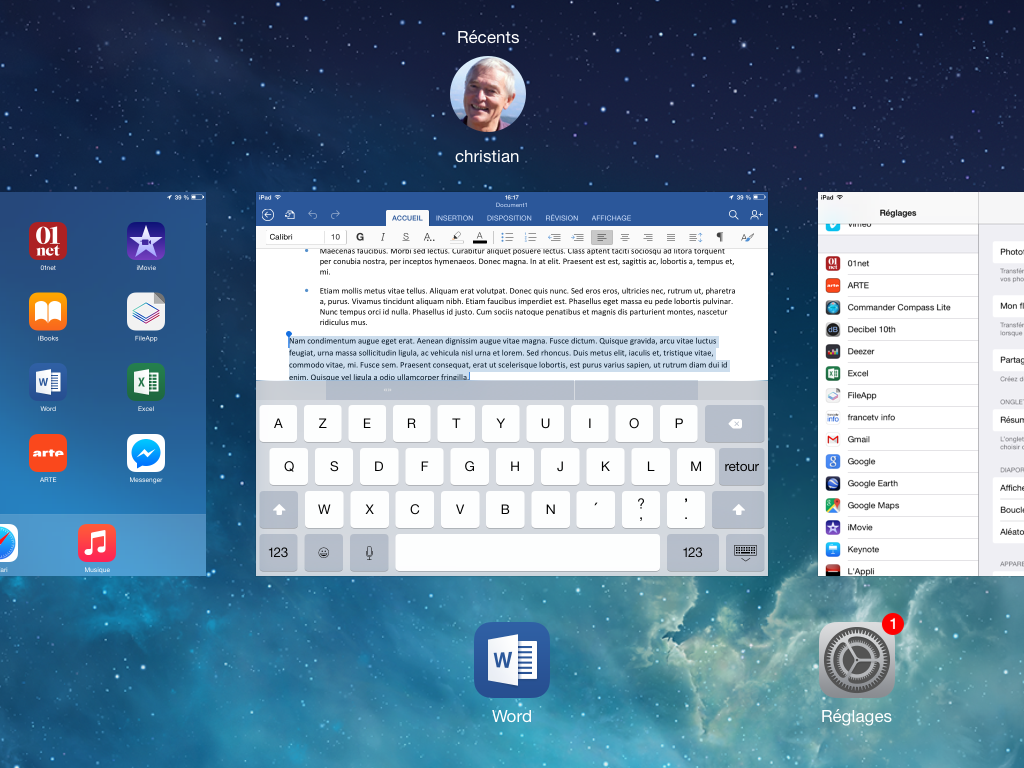Align text left
Viewport: 1024px width, 768px height.
pyautogui.click(x=601, y=237)
